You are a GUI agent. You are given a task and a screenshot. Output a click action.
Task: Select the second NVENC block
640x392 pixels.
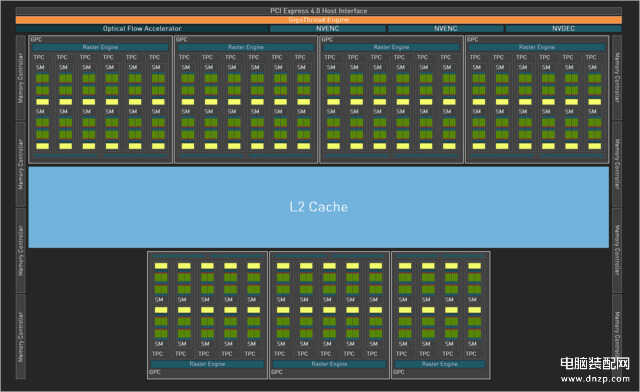(446, 29)
